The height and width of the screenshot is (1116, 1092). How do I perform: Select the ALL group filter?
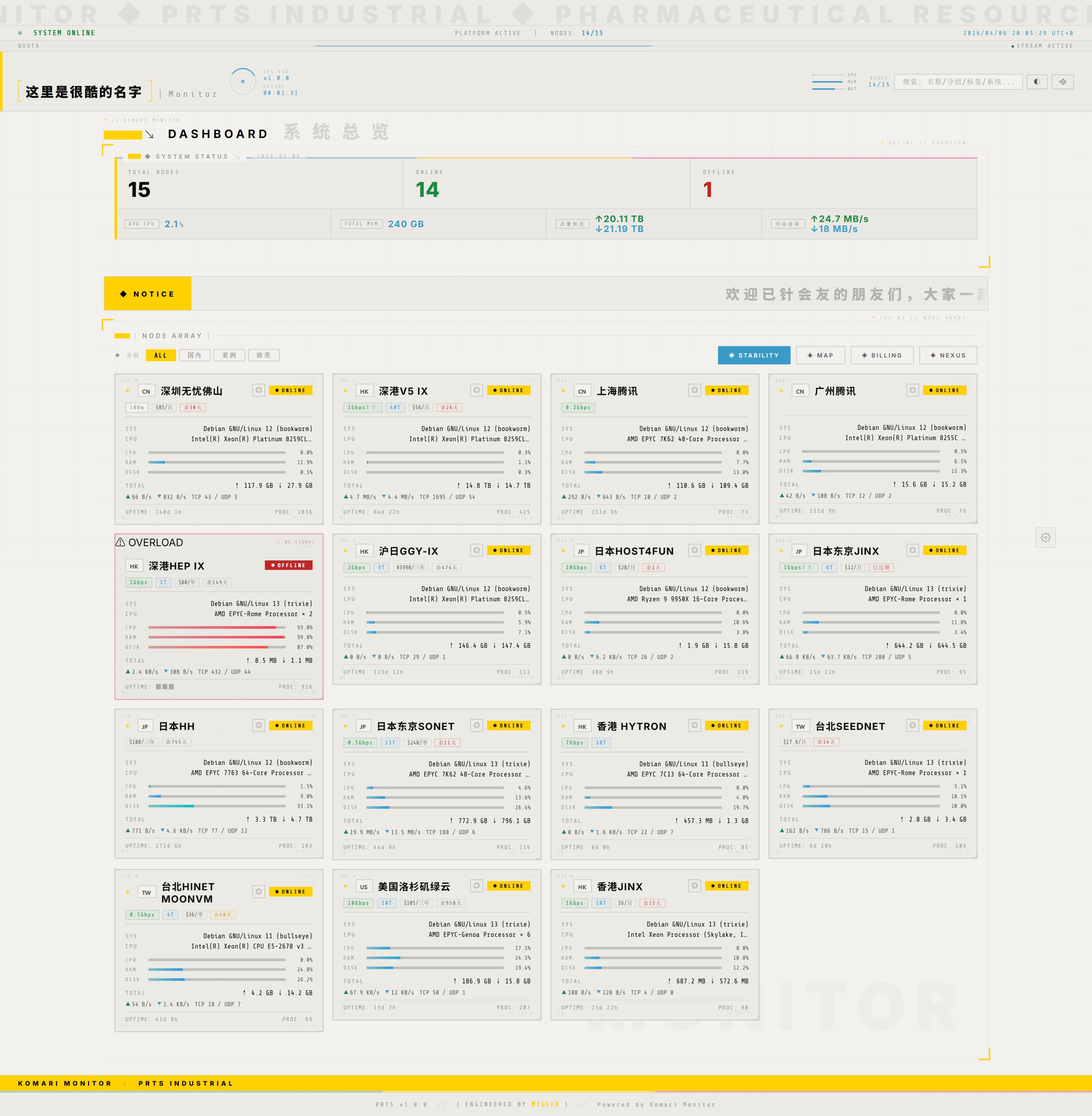coord(161,355)
